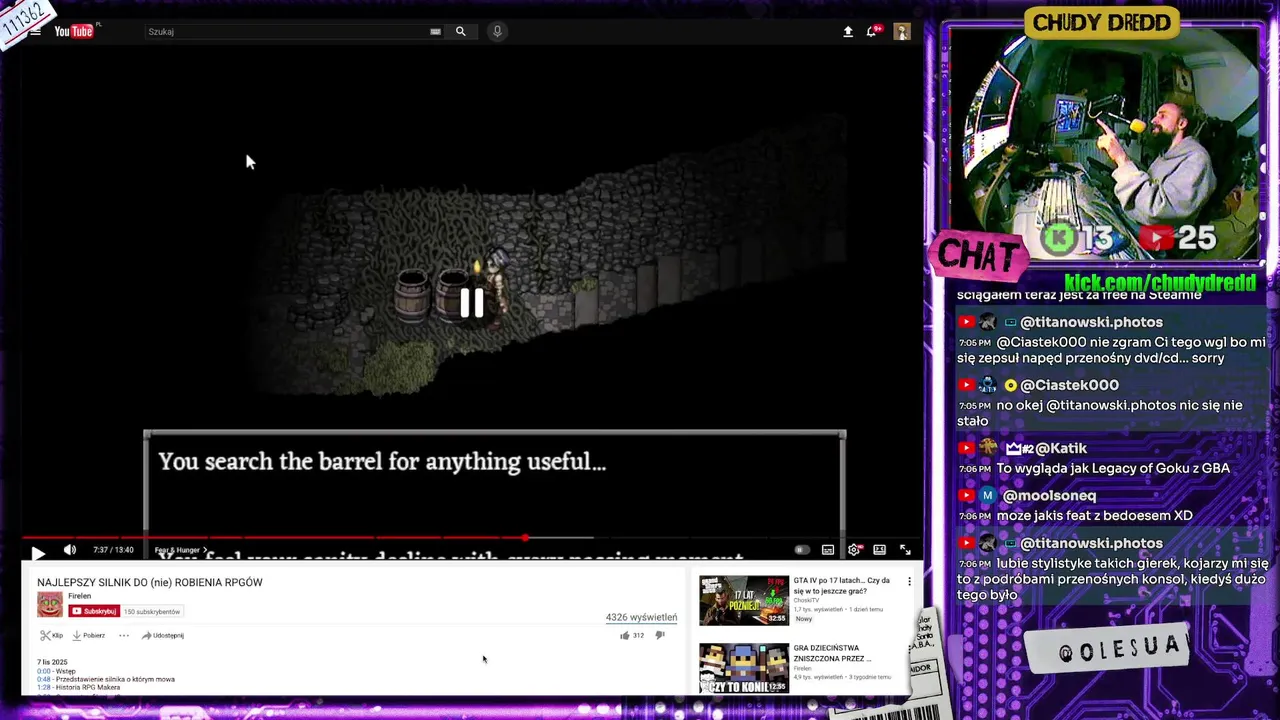The image size is (1280, 720).
Task: Open the three-dot more actions menu
Action: [124, 635]
